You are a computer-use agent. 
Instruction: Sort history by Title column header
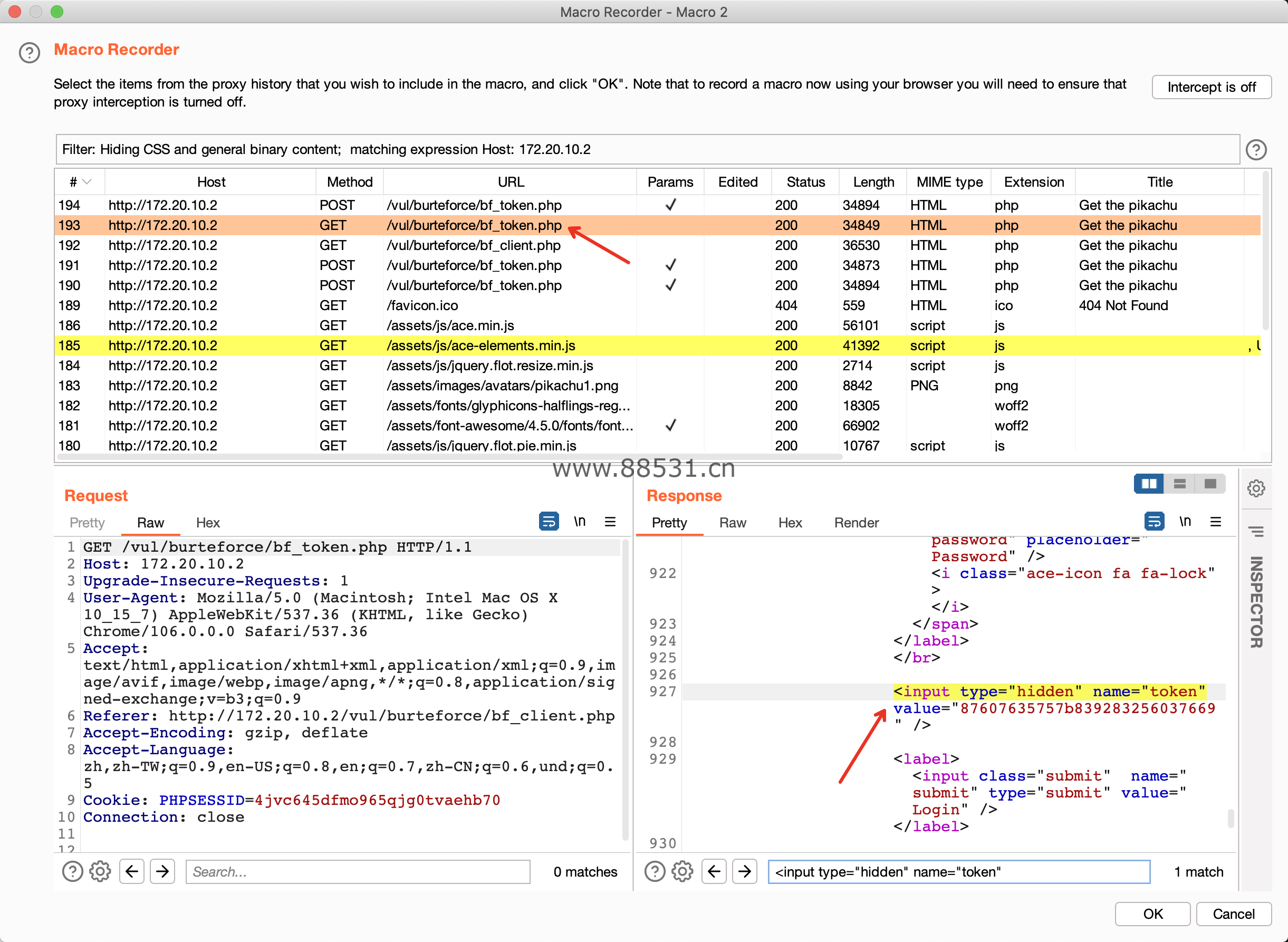[x=1160, y=182]
